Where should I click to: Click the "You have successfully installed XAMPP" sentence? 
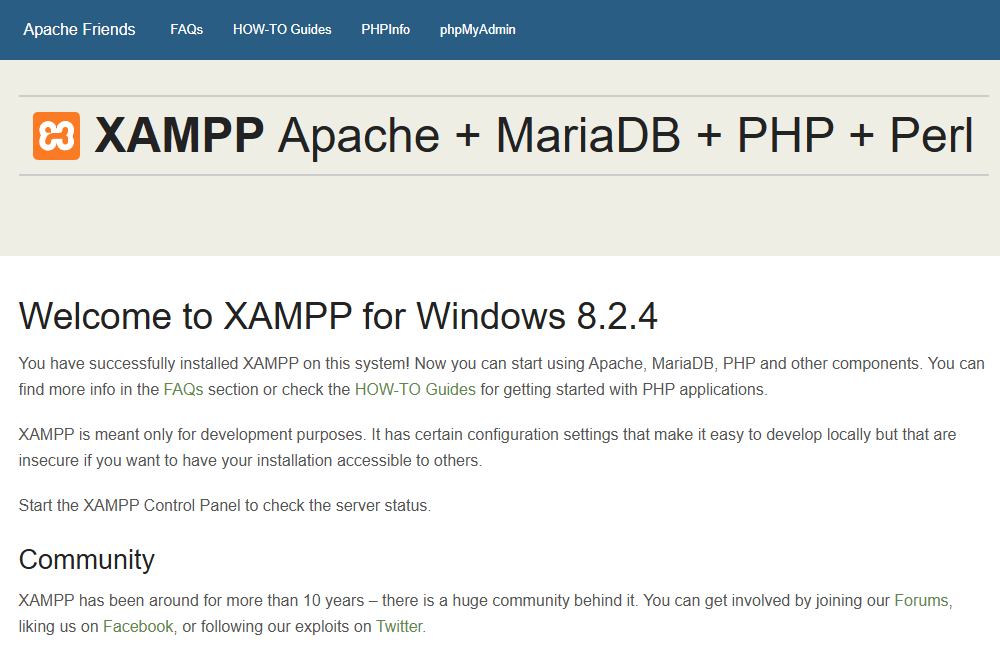[210, 364]
